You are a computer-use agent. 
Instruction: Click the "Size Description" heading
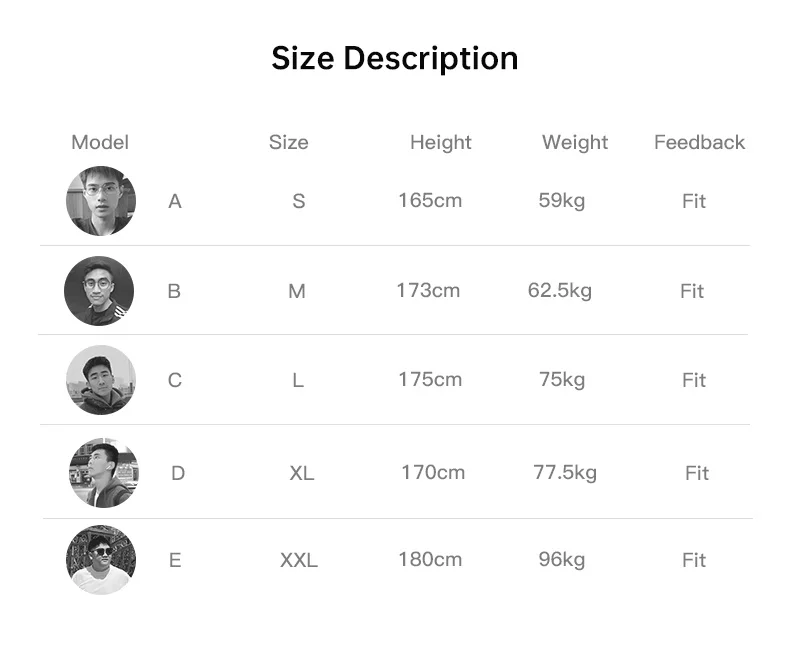(x=395, y=58)
